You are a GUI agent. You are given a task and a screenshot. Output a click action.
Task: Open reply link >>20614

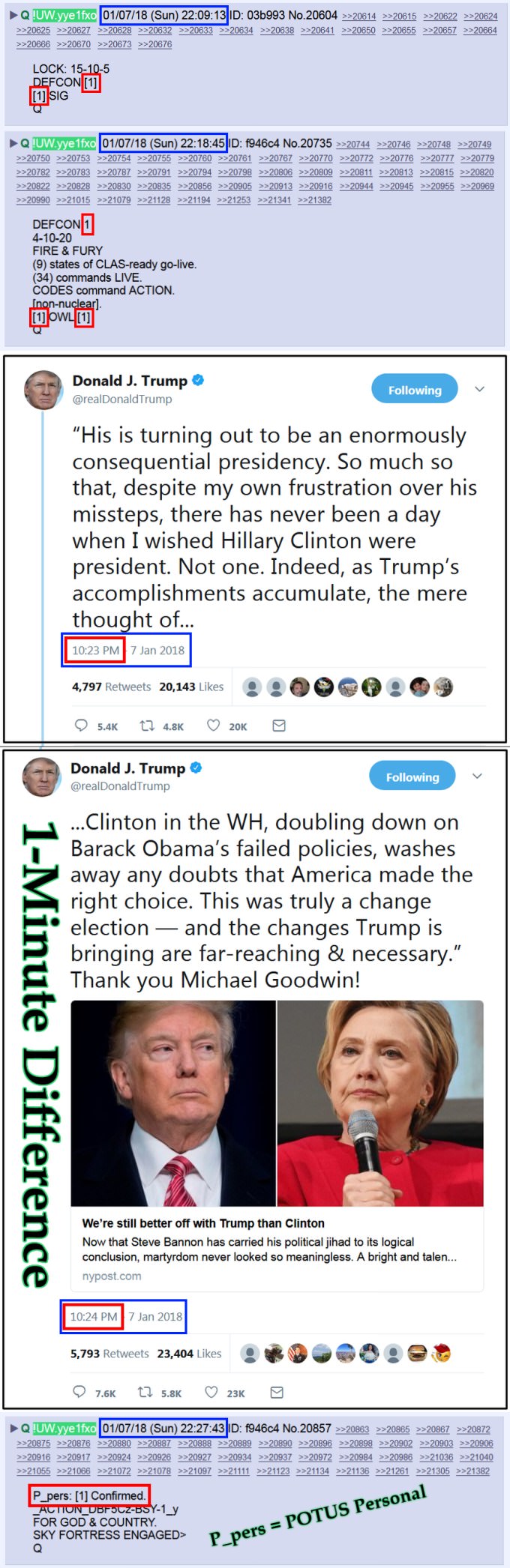pos(359,16)
